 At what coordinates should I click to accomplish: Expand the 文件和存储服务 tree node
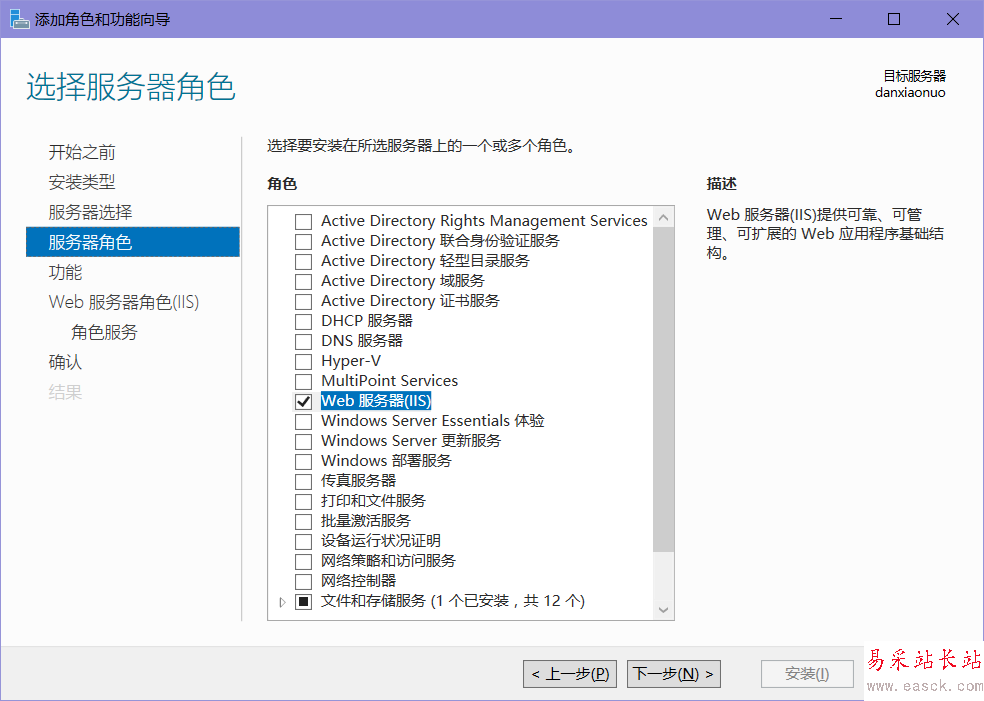click(282, 602)
